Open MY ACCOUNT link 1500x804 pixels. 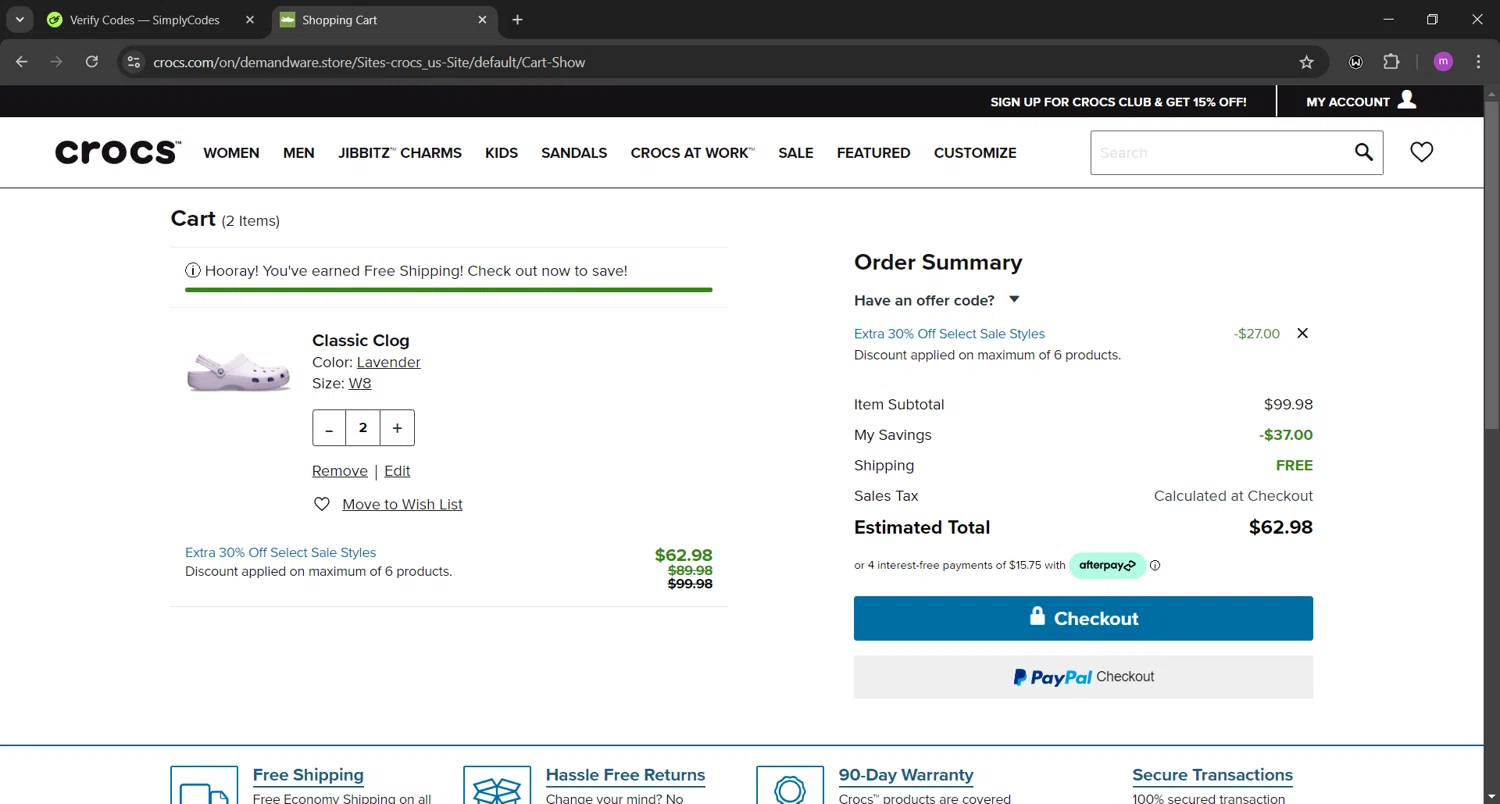coord(1348,102)
